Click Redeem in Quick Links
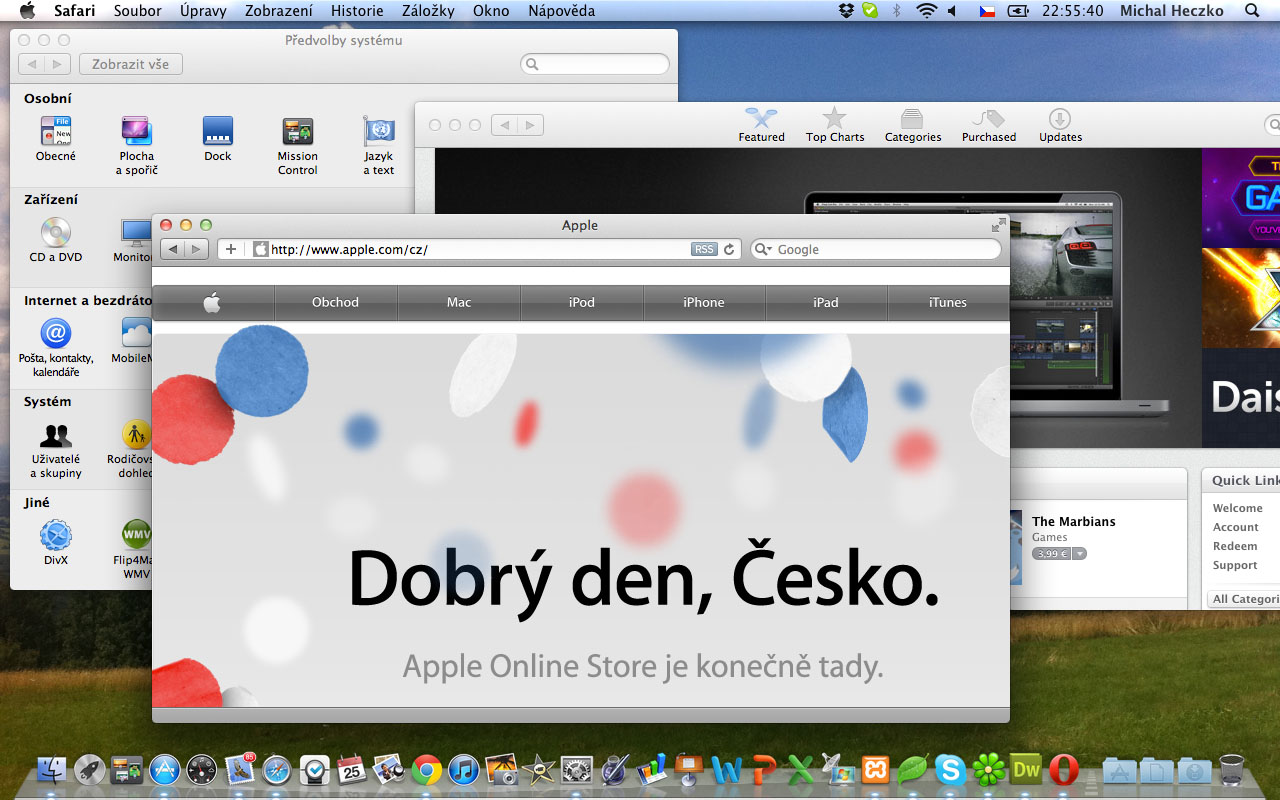 pos(1235,546)
